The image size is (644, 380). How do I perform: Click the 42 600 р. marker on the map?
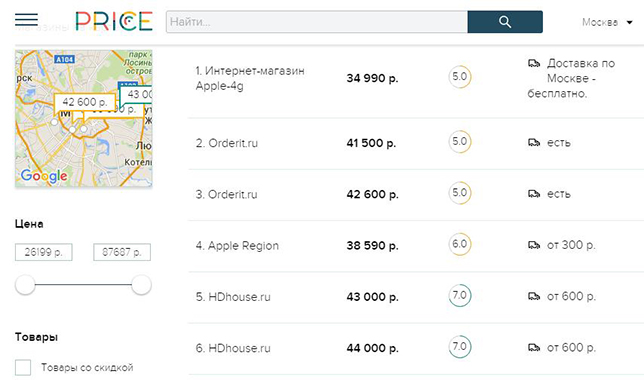85,103
